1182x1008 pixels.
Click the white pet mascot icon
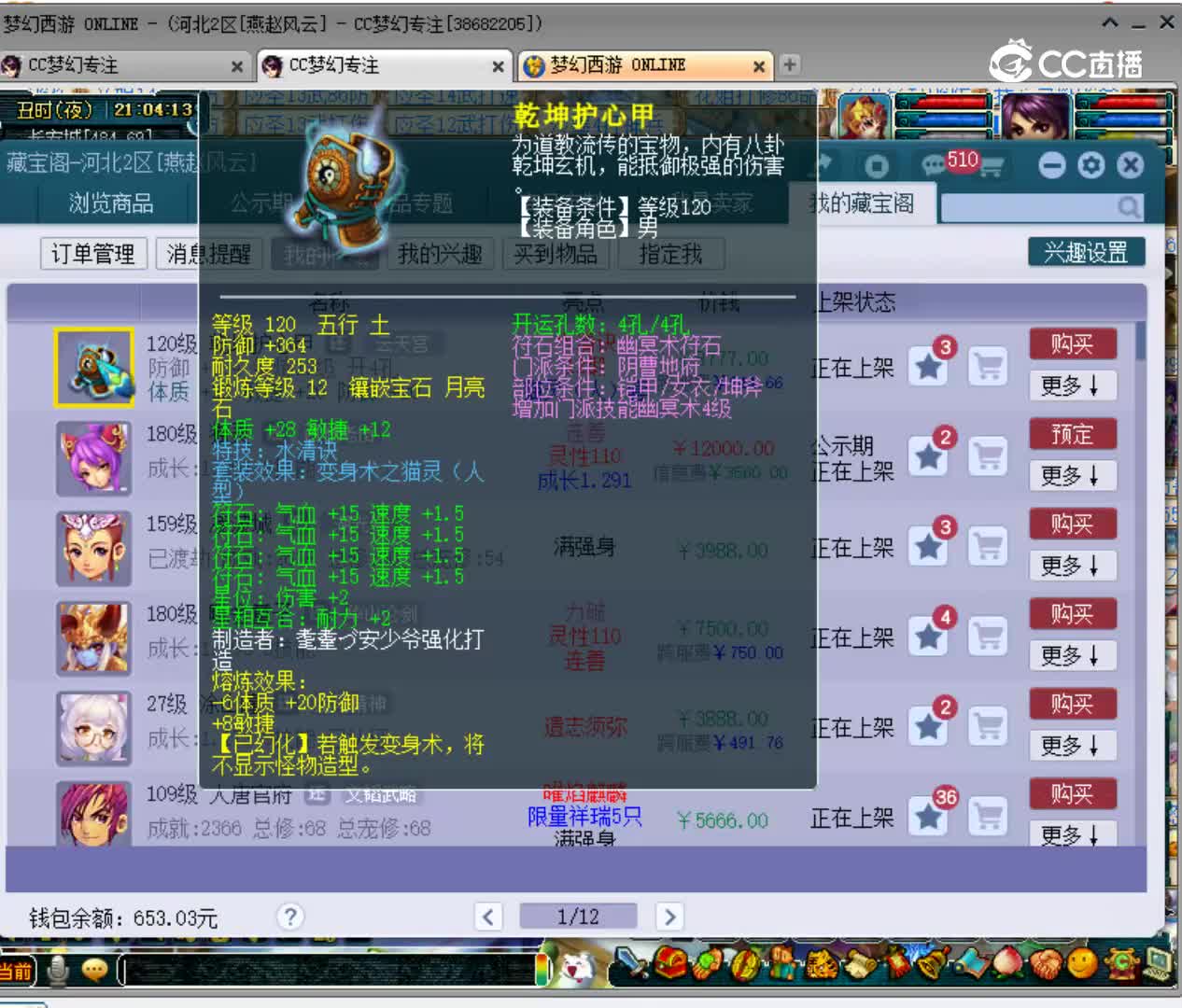(x=579, y=967)
